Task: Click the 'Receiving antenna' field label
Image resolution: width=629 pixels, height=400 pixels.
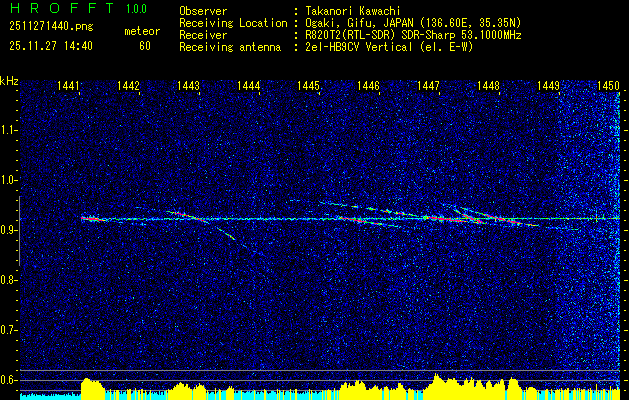Action: pyautogui.click(x=230, y=47)
